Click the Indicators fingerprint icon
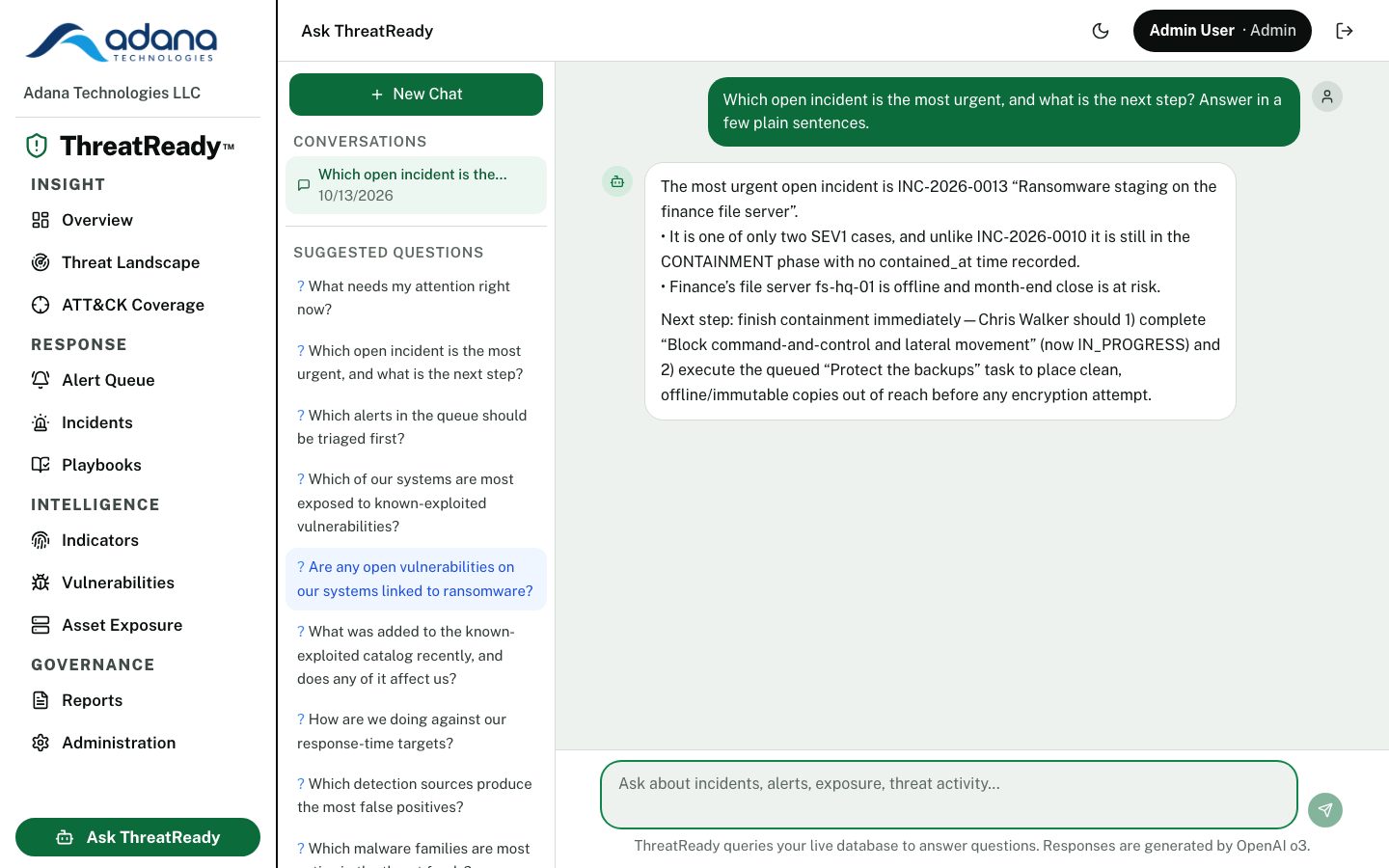1389x868 pixels. 41,540
